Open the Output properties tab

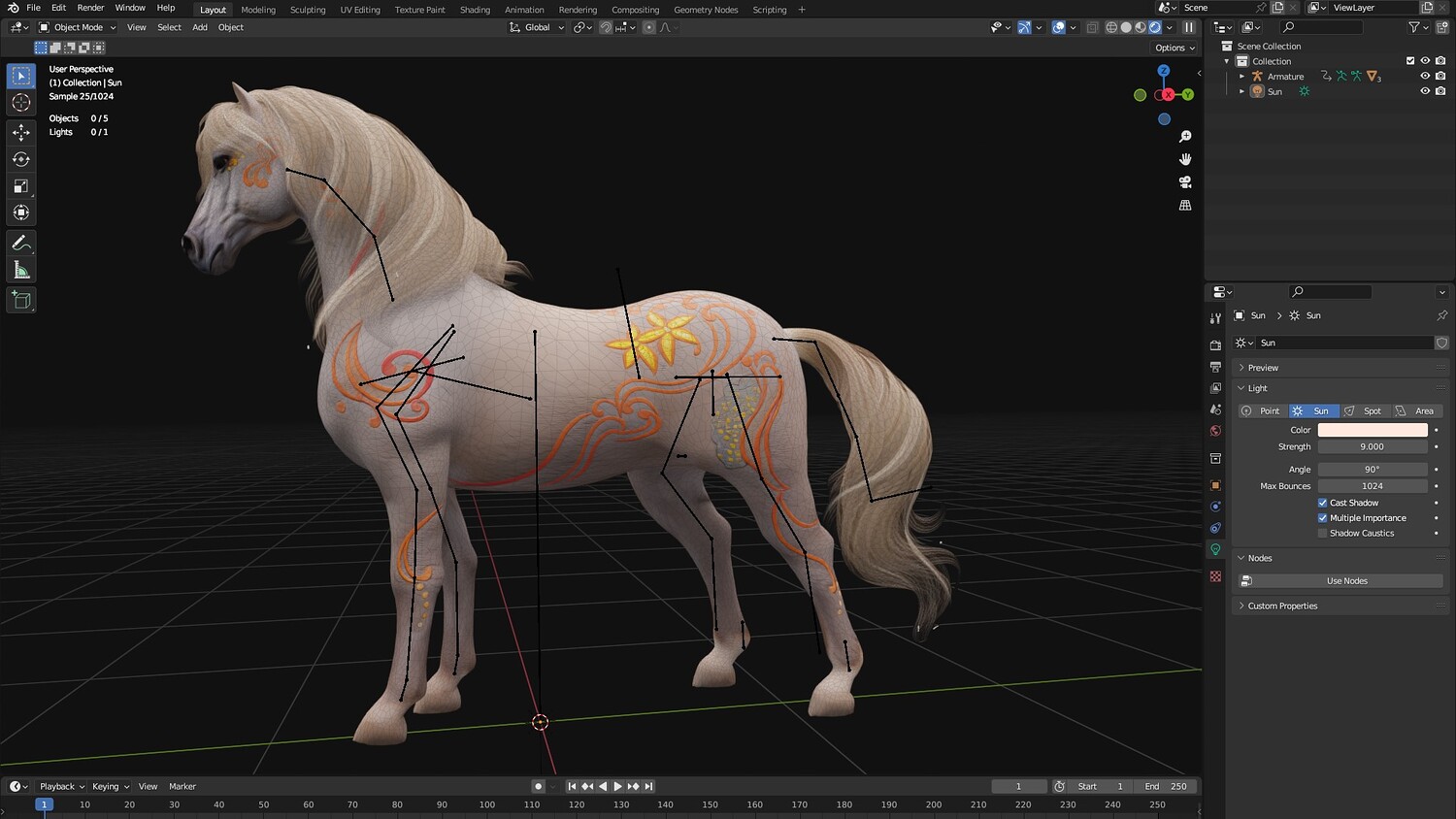point(1215,367)
